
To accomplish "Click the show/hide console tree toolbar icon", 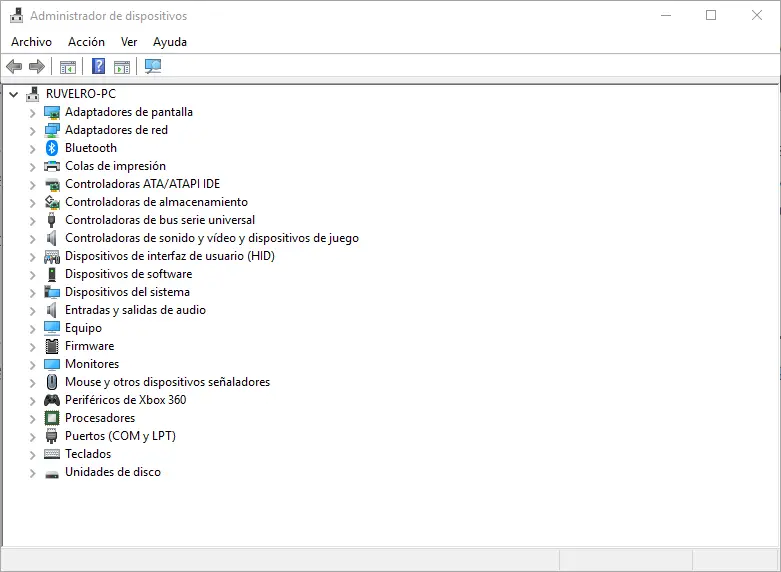I will pos(68,67).
